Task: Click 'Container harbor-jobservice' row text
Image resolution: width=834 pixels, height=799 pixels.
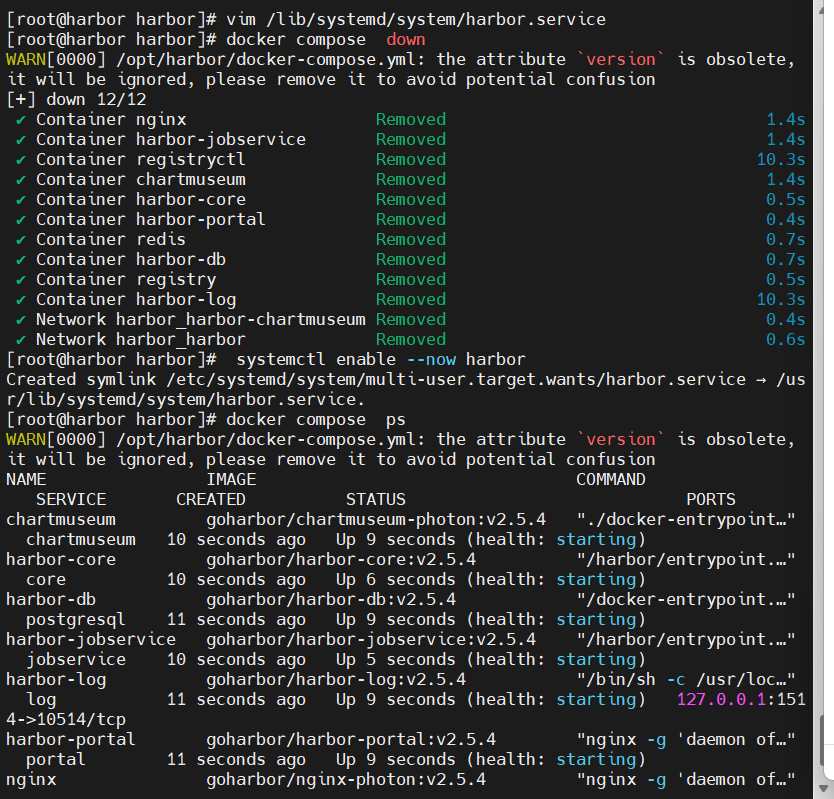Action: point(171,140)
